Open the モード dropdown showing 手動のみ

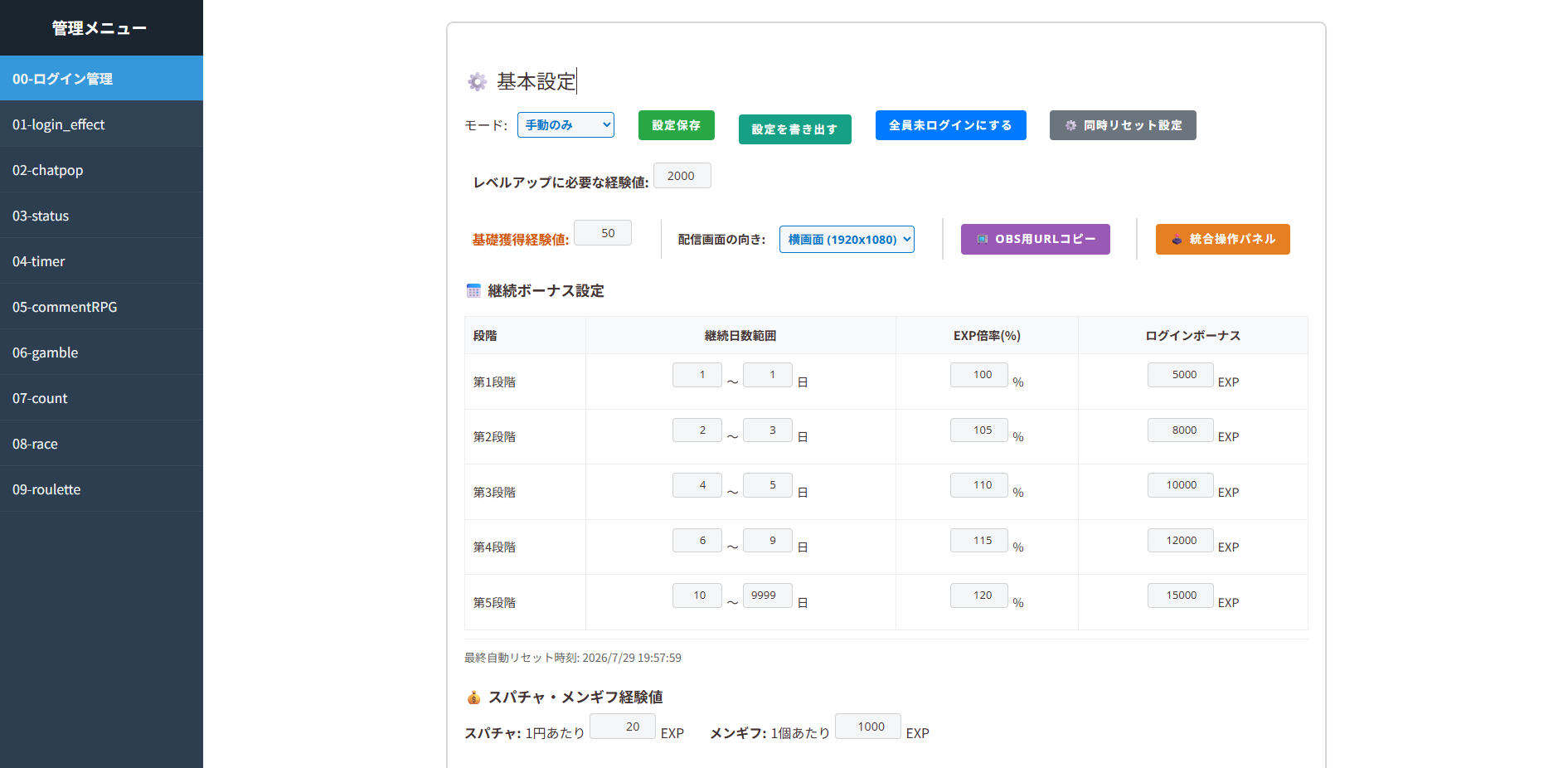pos(566,124)
